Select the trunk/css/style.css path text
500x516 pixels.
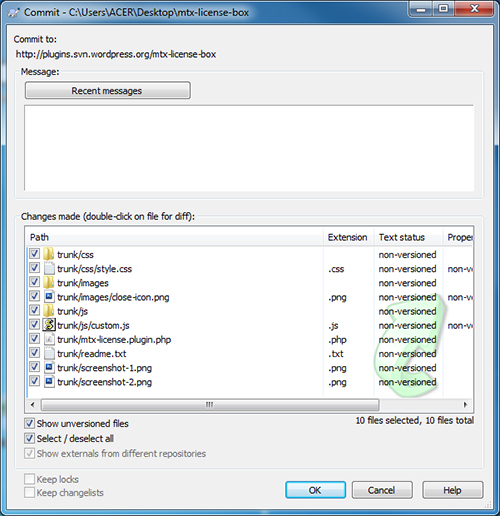click(x=95, y=269)
